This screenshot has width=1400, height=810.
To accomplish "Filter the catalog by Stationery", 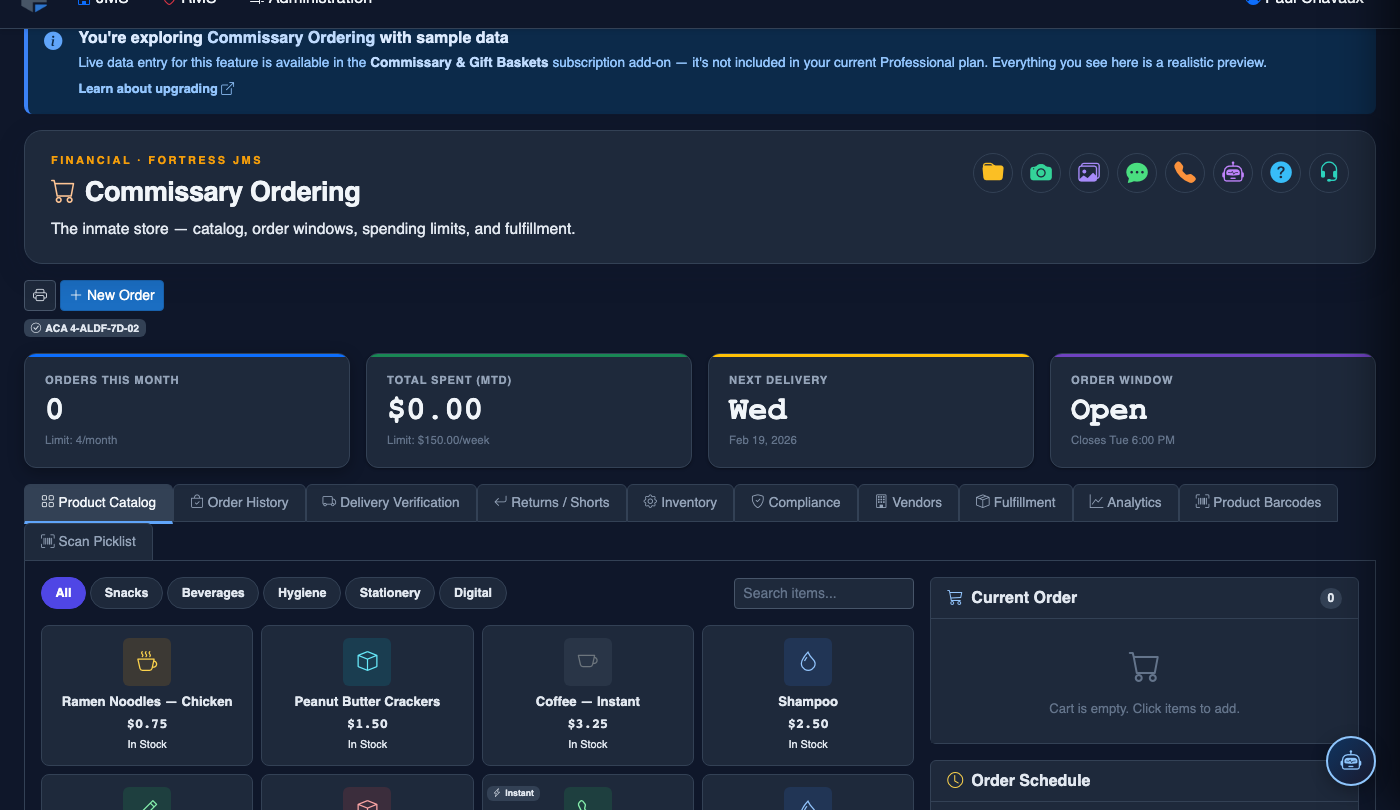I will click(x=390, y=593).
